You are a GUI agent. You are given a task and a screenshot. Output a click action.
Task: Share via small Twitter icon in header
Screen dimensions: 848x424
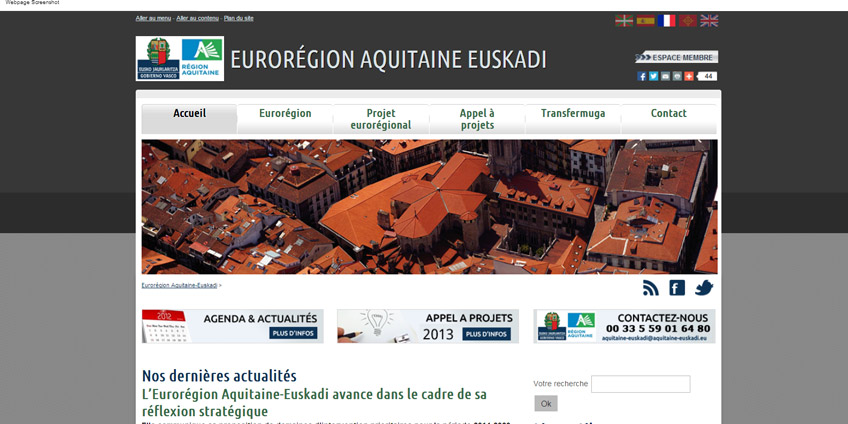tap(653, 76)
